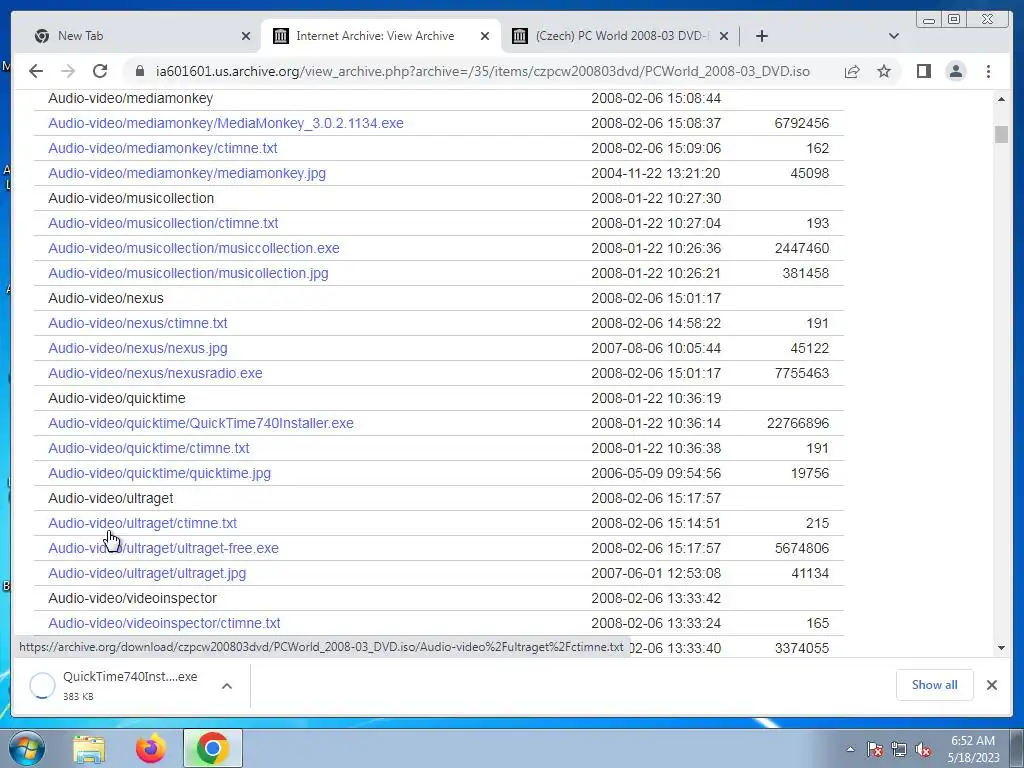Select the Audio-video/quicktime folder text
This screenshot has width=1024, height=768.
(117, 398)
